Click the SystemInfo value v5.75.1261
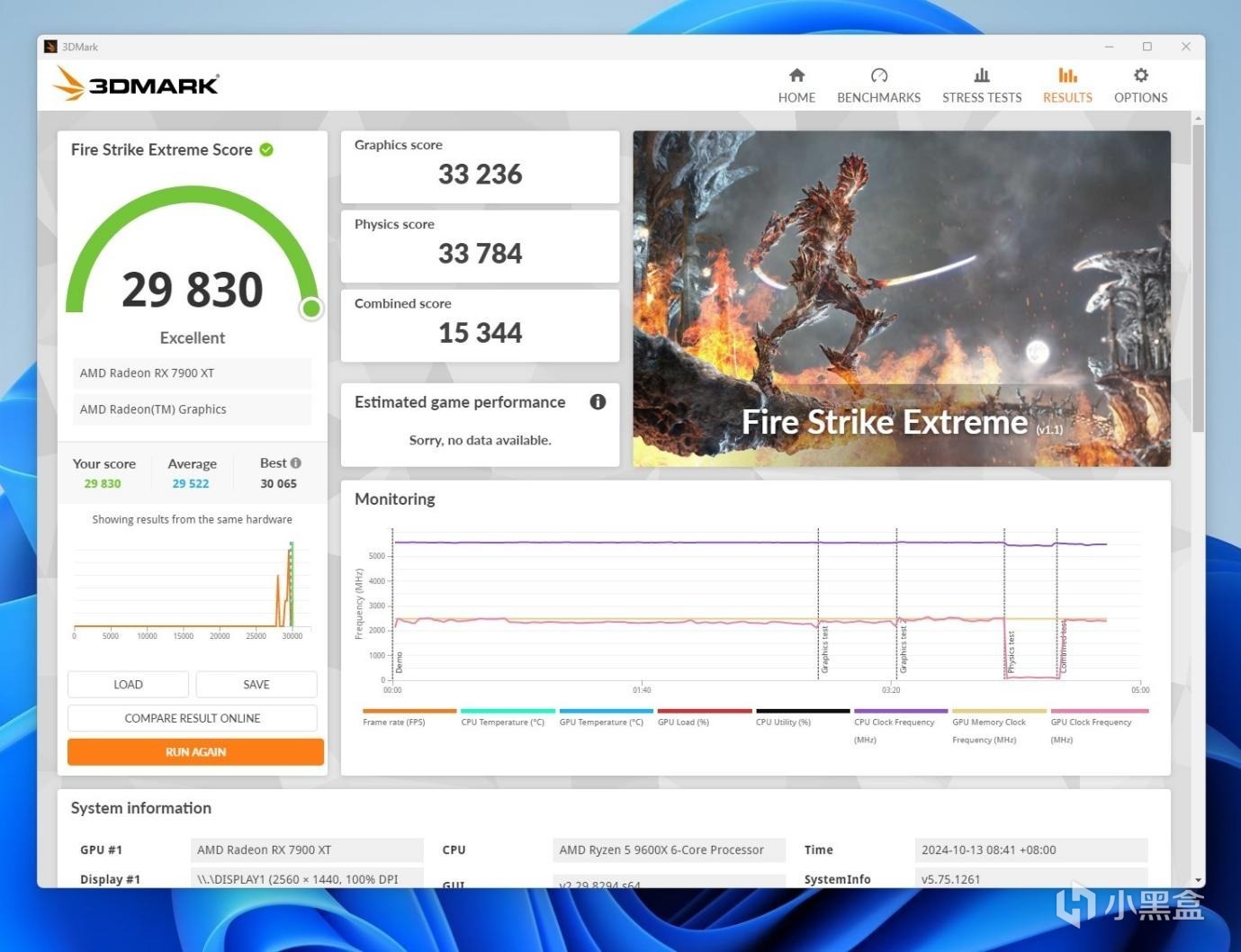Image resolution: width=1241 pixels, height=952 pixels. tap(1031, 878)
